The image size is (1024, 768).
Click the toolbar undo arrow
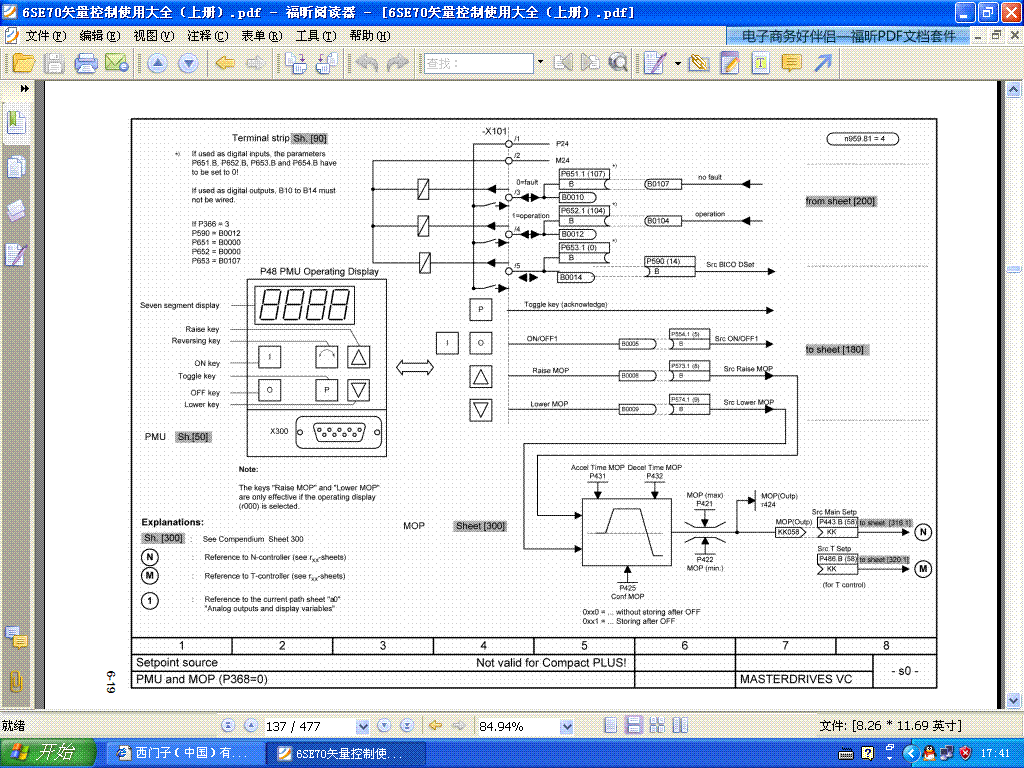point(367,63)
